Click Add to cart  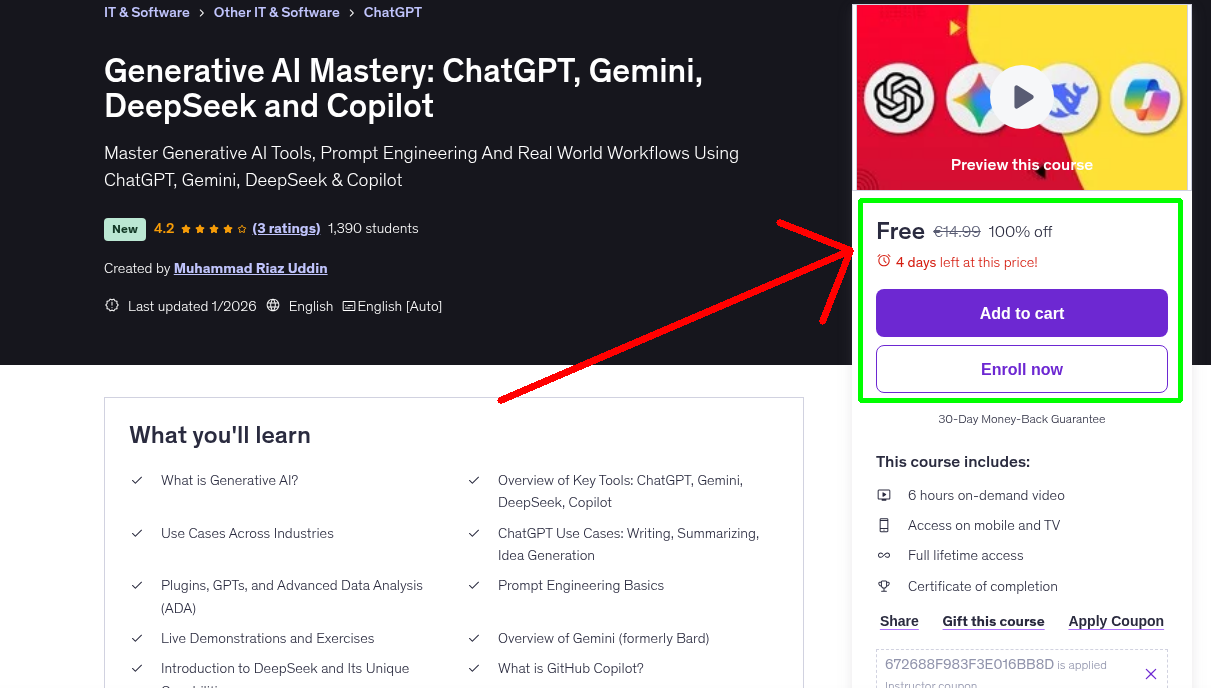[1021, 313]
